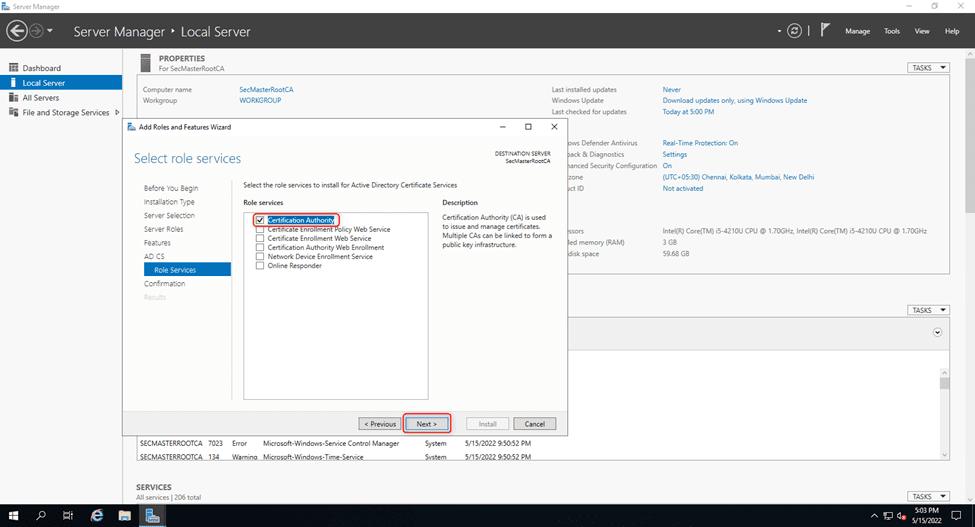This screenshot has height=527, width=975.
Task: Expand File and Storage Services arrow
Action: point(117,112)
